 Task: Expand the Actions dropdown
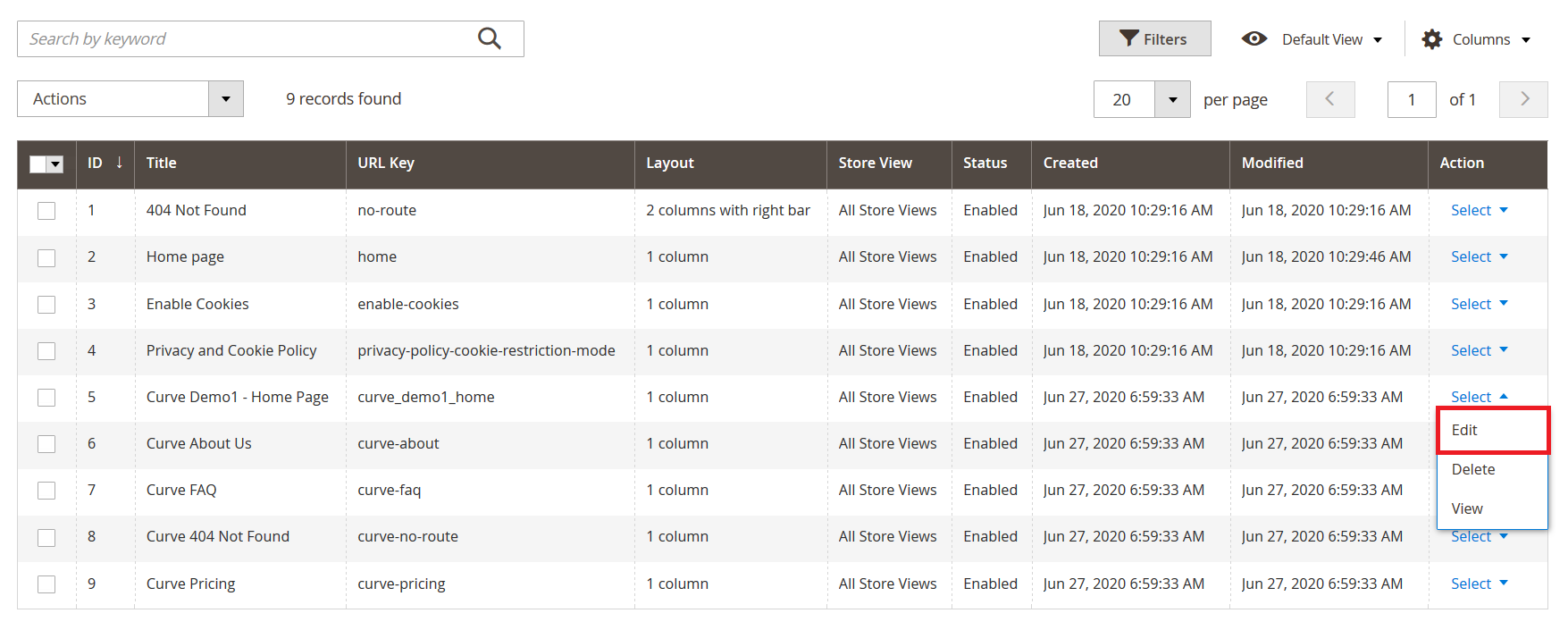point(225,99)
